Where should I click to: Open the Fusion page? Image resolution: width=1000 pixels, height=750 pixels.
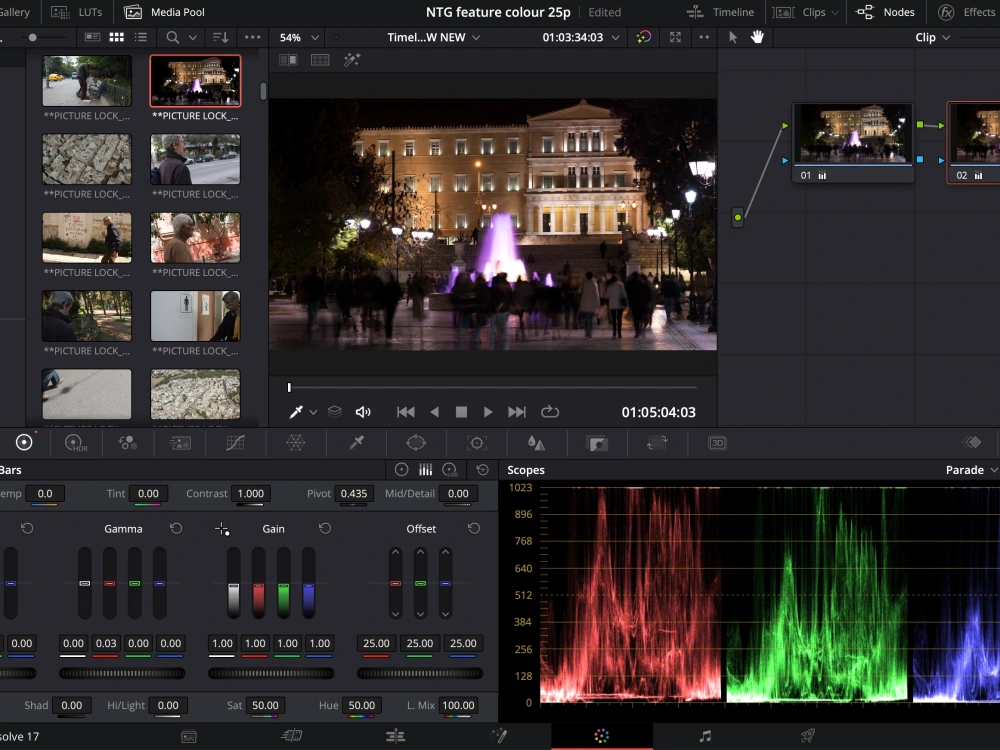point(496,736)
